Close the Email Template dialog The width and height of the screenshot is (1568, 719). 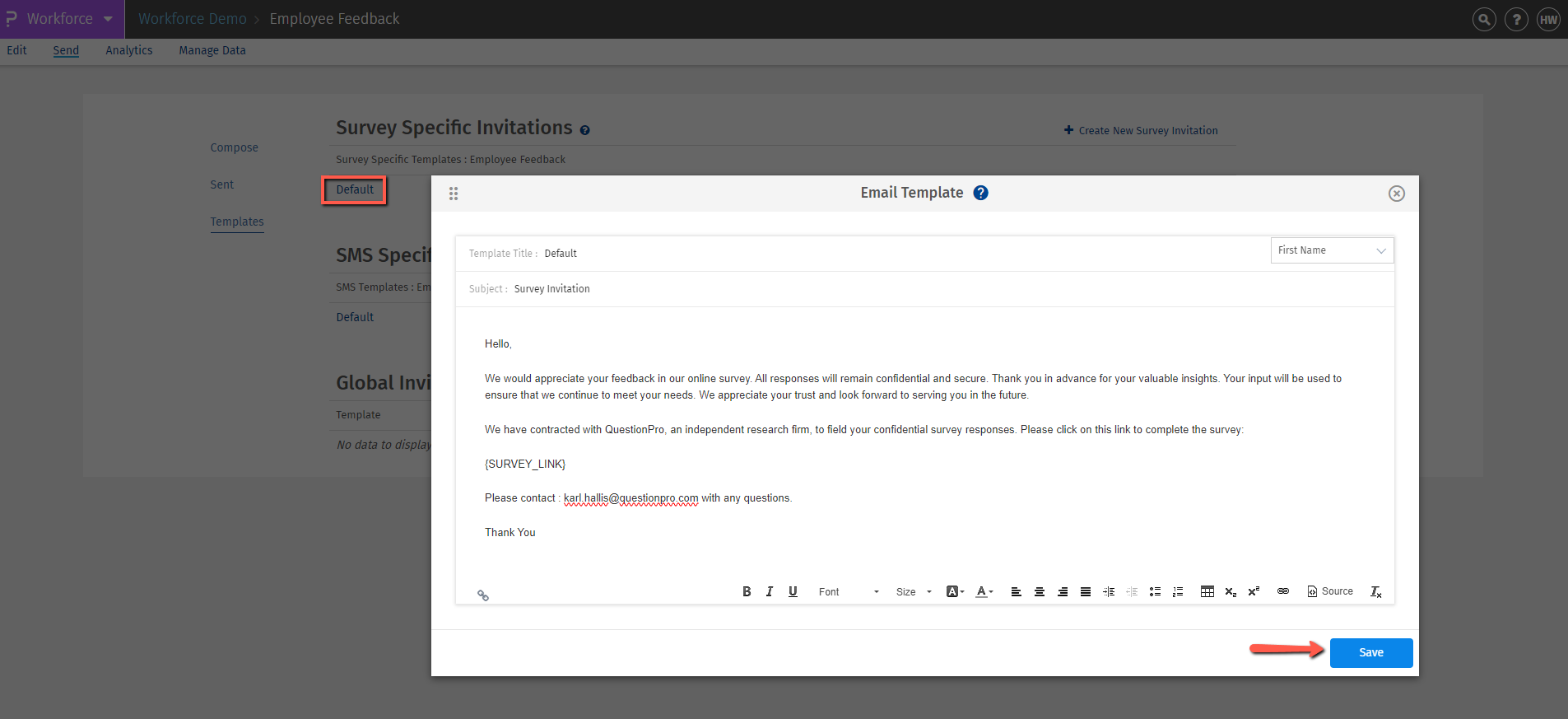pos(1397,194)
